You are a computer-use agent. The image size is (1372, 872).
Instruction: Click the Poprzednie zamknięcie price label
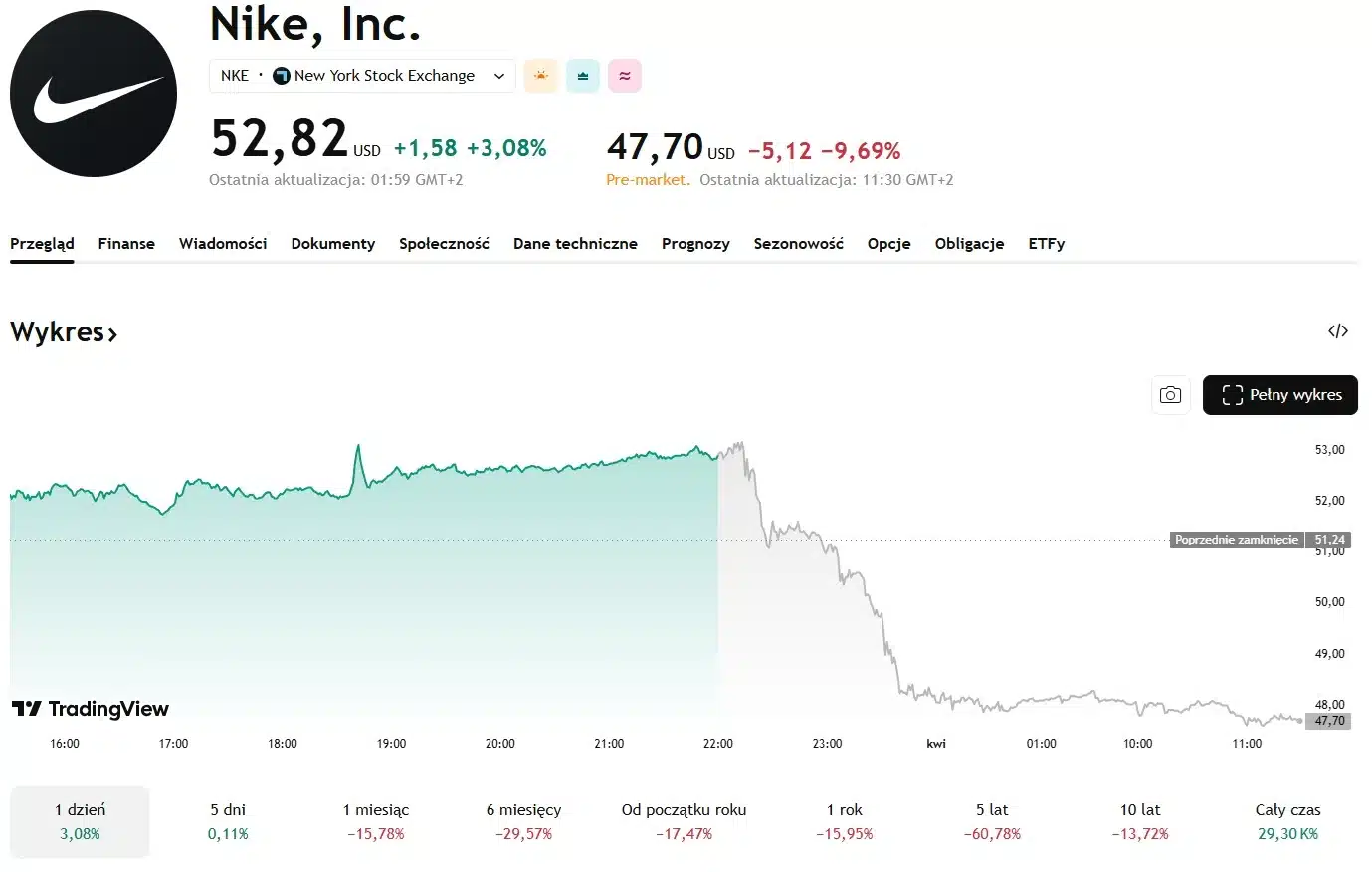1237,540
